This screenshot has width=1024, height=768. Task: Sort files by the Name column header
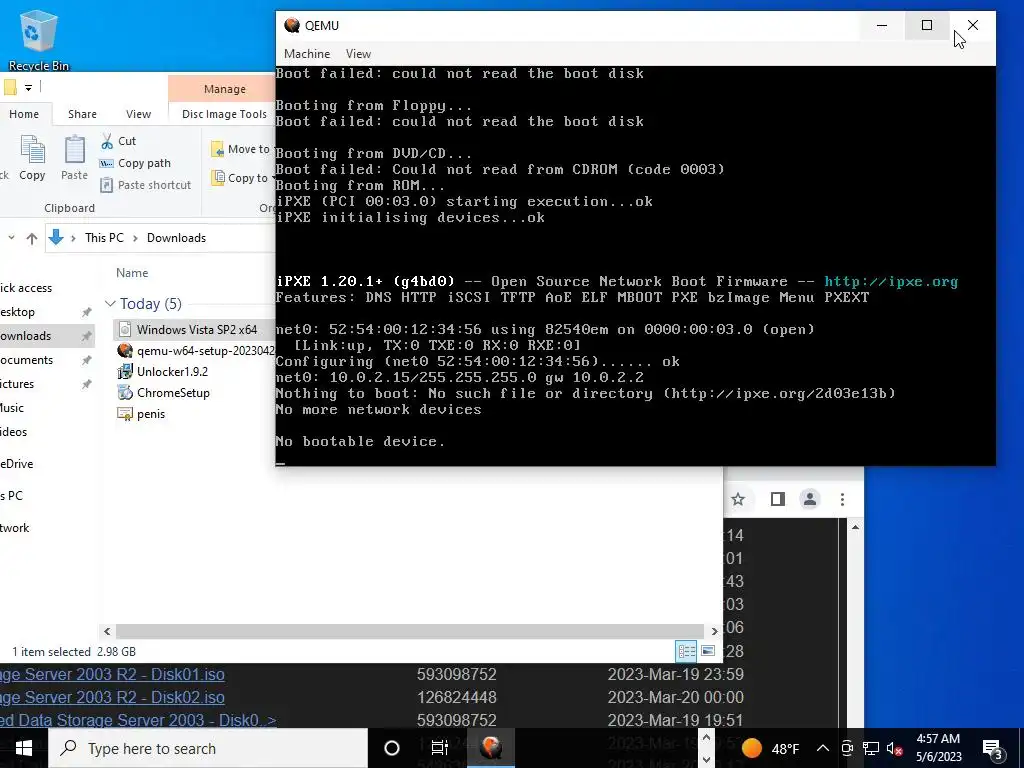click(132, 273)
